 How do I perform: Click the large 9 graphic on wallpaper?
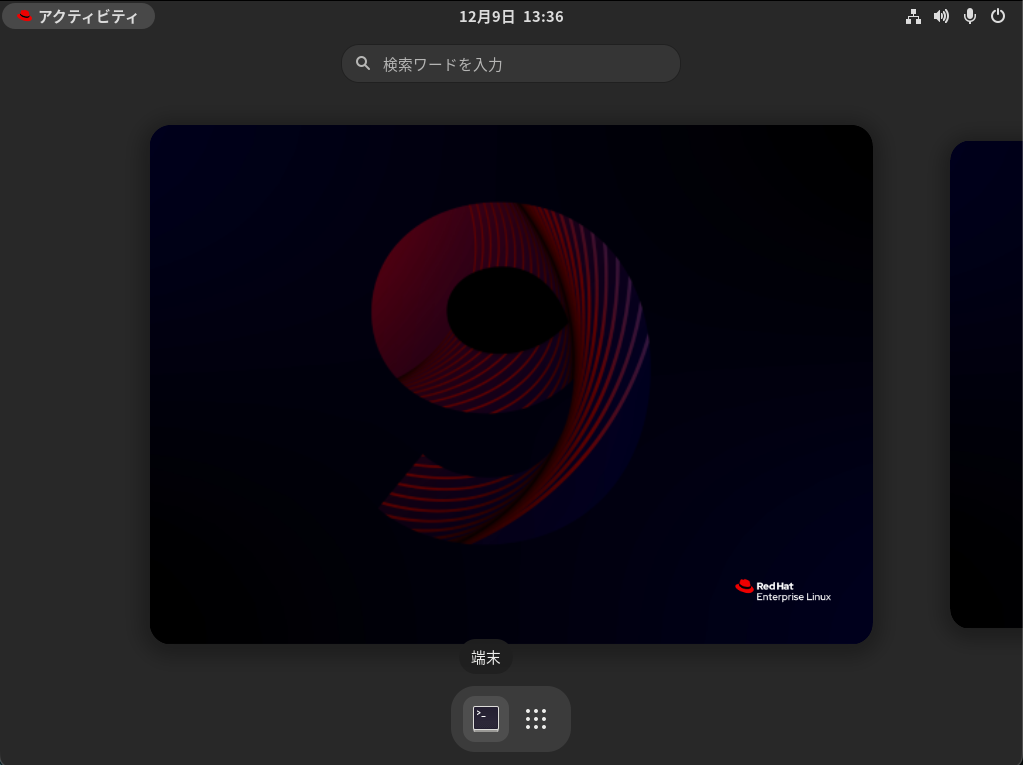(510, 370)
